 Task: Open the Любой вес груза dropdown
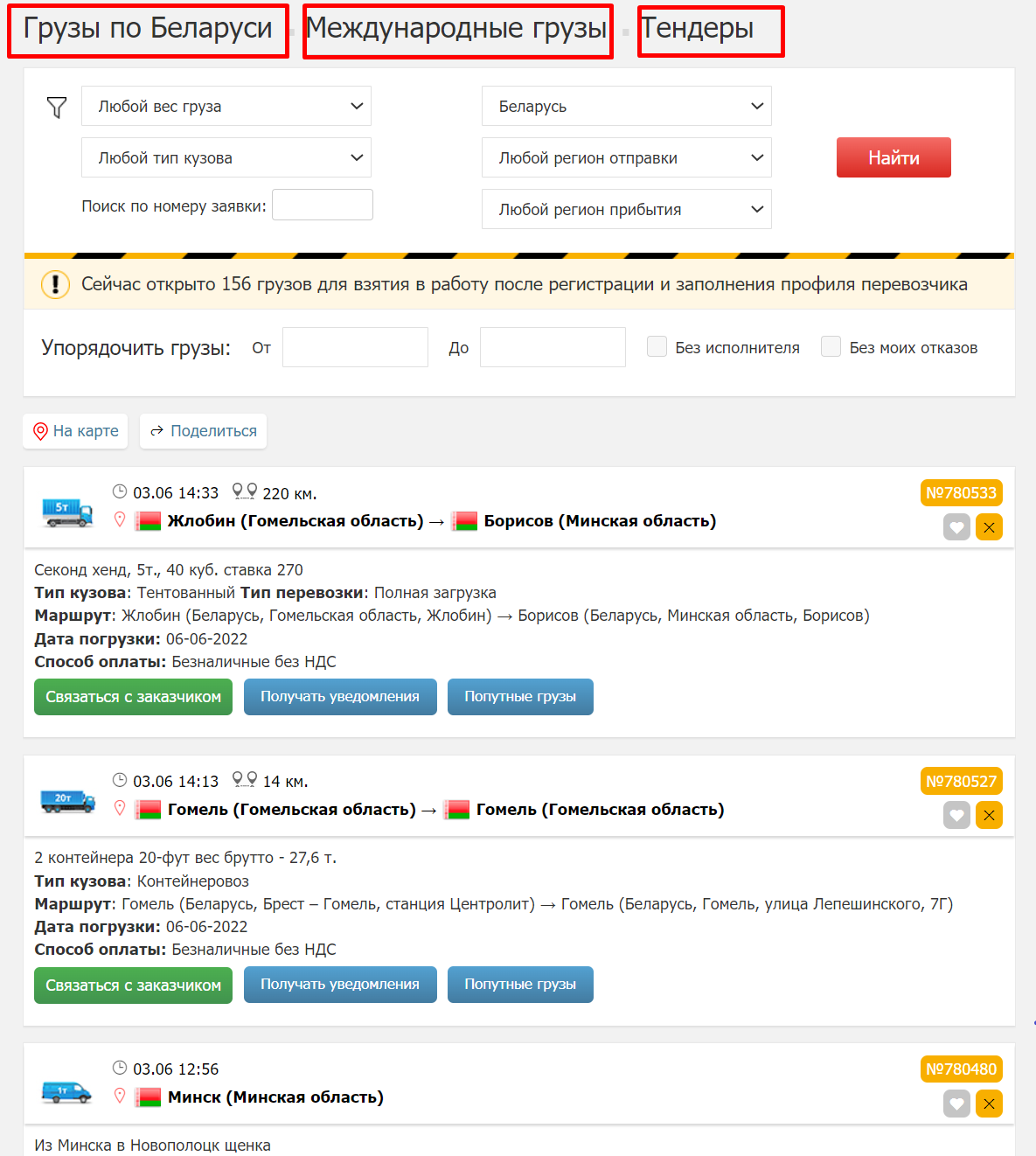[x=226, y=107]
